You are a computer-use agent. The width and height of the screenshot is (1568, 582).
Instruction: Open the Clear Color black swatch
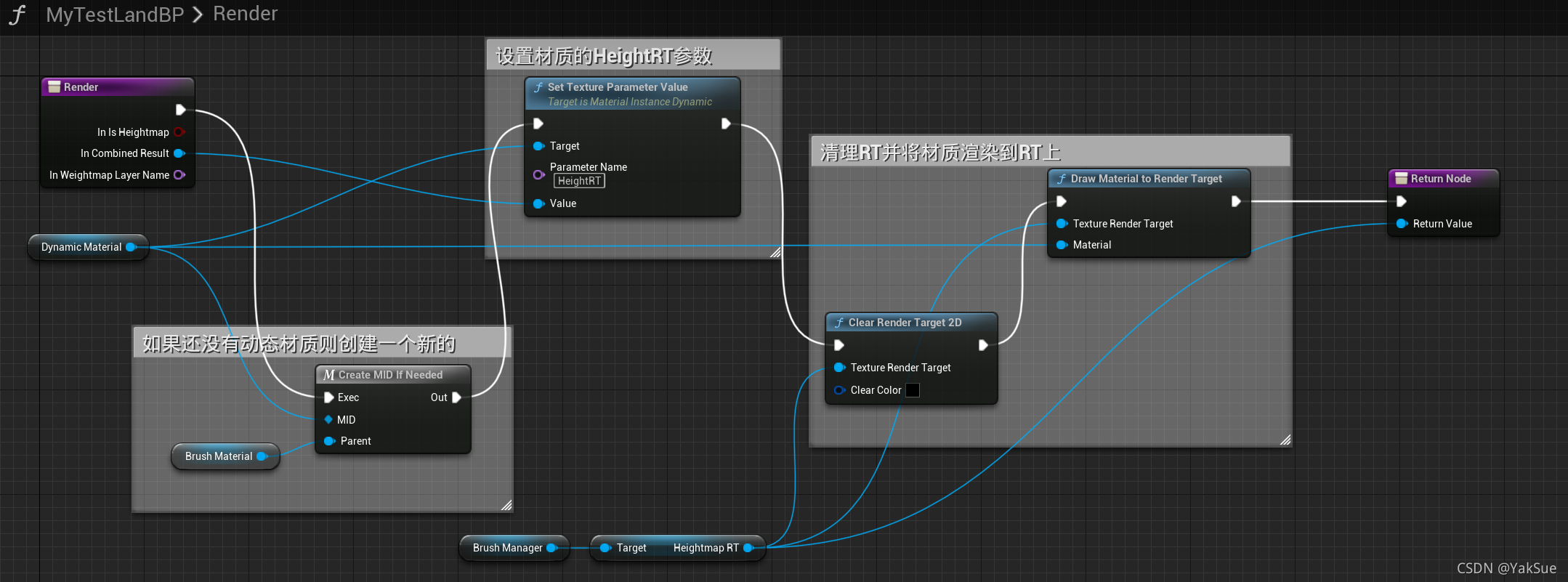point(913,390)
